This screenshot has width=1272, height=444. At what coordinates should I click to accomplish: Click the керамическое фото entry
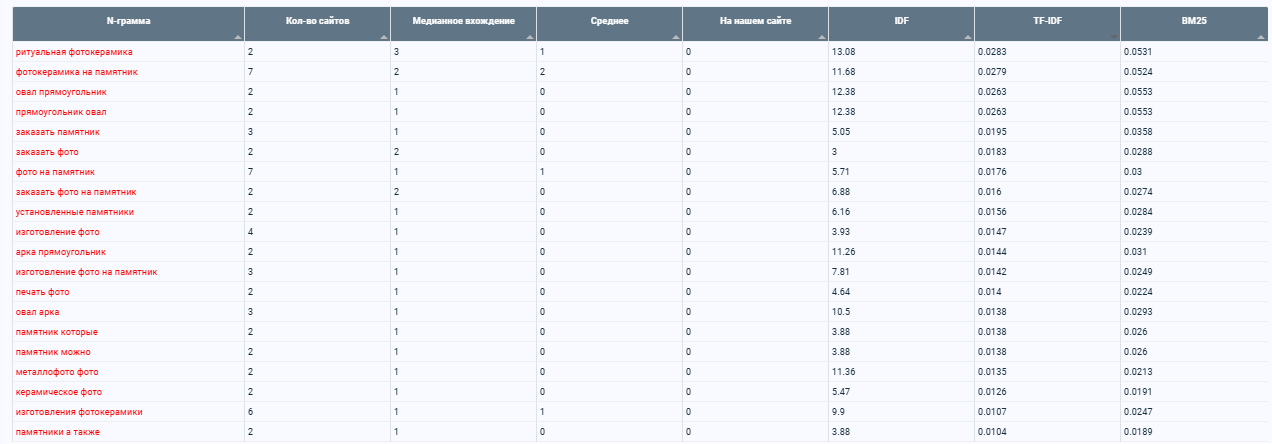pyautogui.click(x=58, y=391)
